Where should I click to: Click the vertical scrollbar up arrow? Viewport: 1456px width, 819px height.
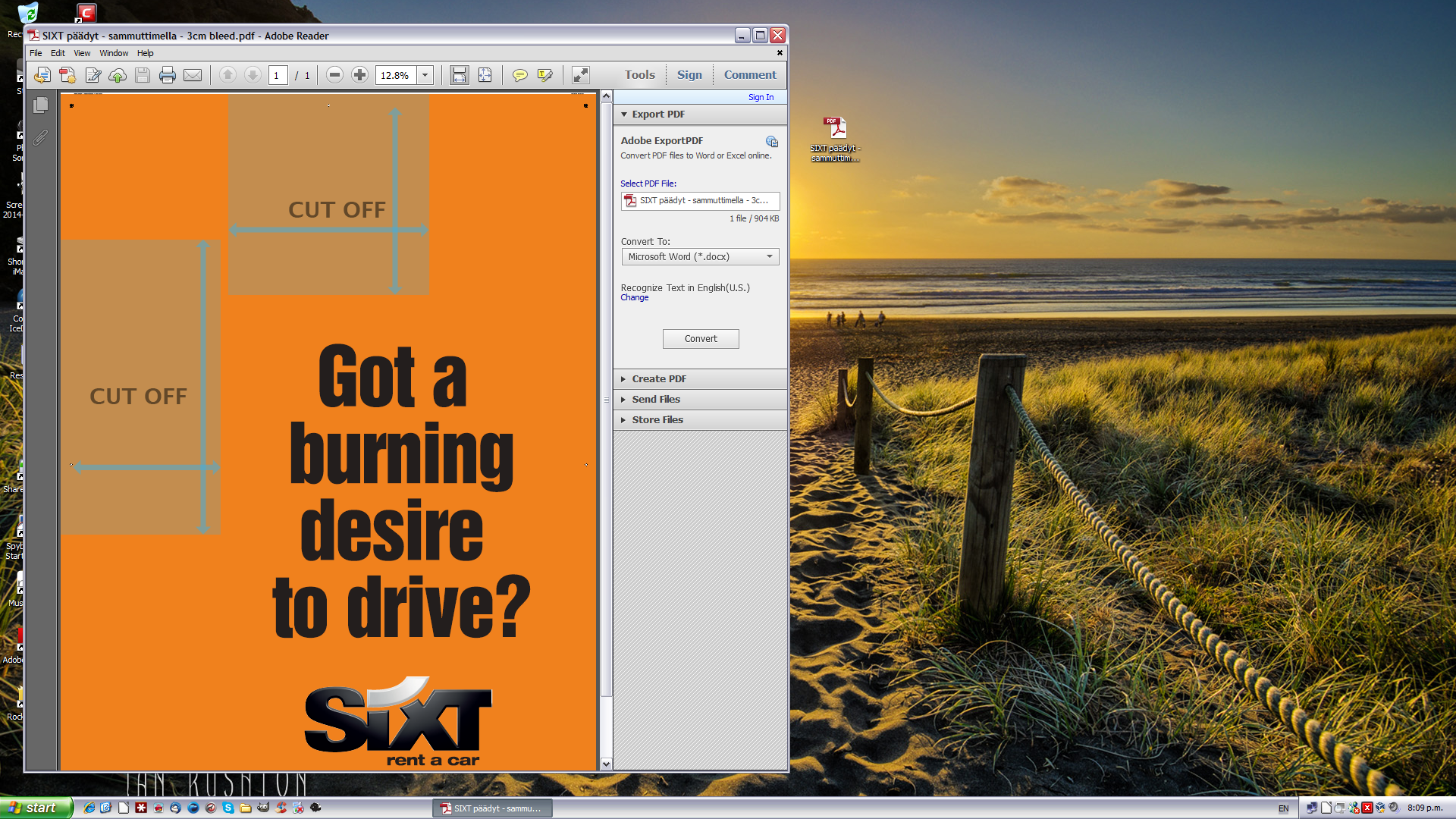(x=606, y=96)
